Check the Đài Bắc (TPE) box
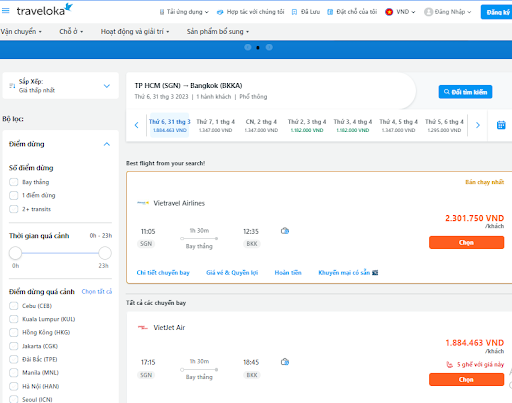Image resolution: width=512 pixels, height=403 pixels. coord(14,359)
